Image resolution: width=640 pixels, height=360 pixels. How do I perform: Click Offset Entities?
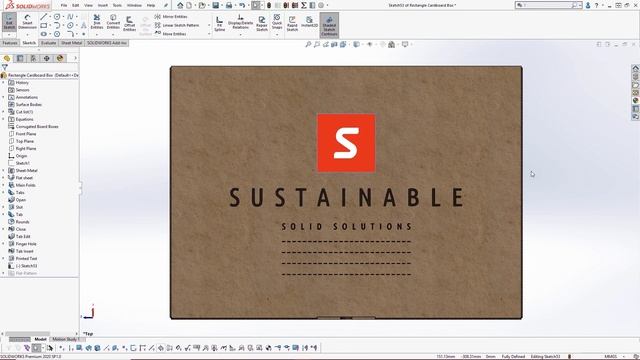[129, 24]
